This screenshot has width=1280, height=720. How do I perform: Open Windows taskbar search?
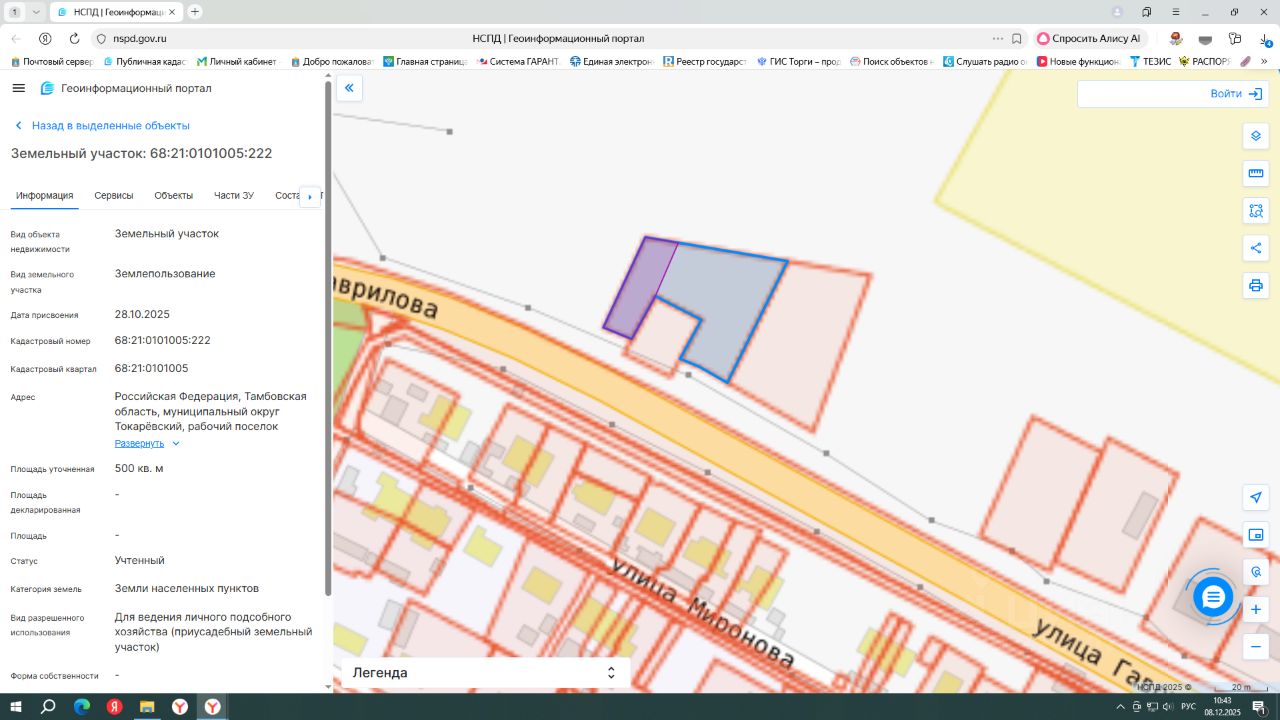coord(48,707)
